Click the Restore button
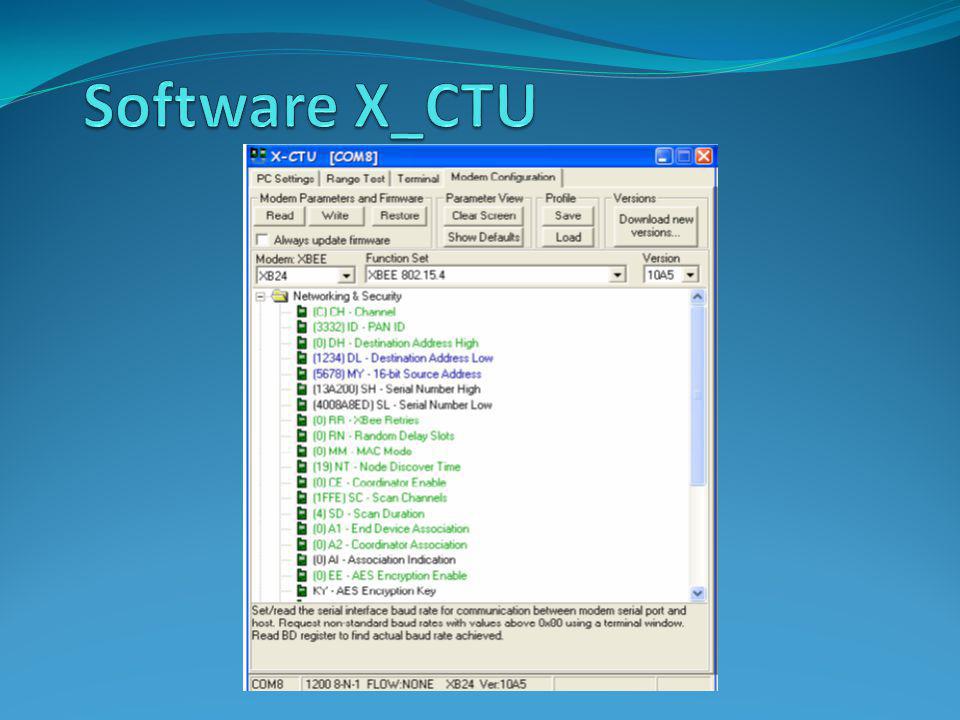This screenshot has width=960, height=720. (399, 216)
